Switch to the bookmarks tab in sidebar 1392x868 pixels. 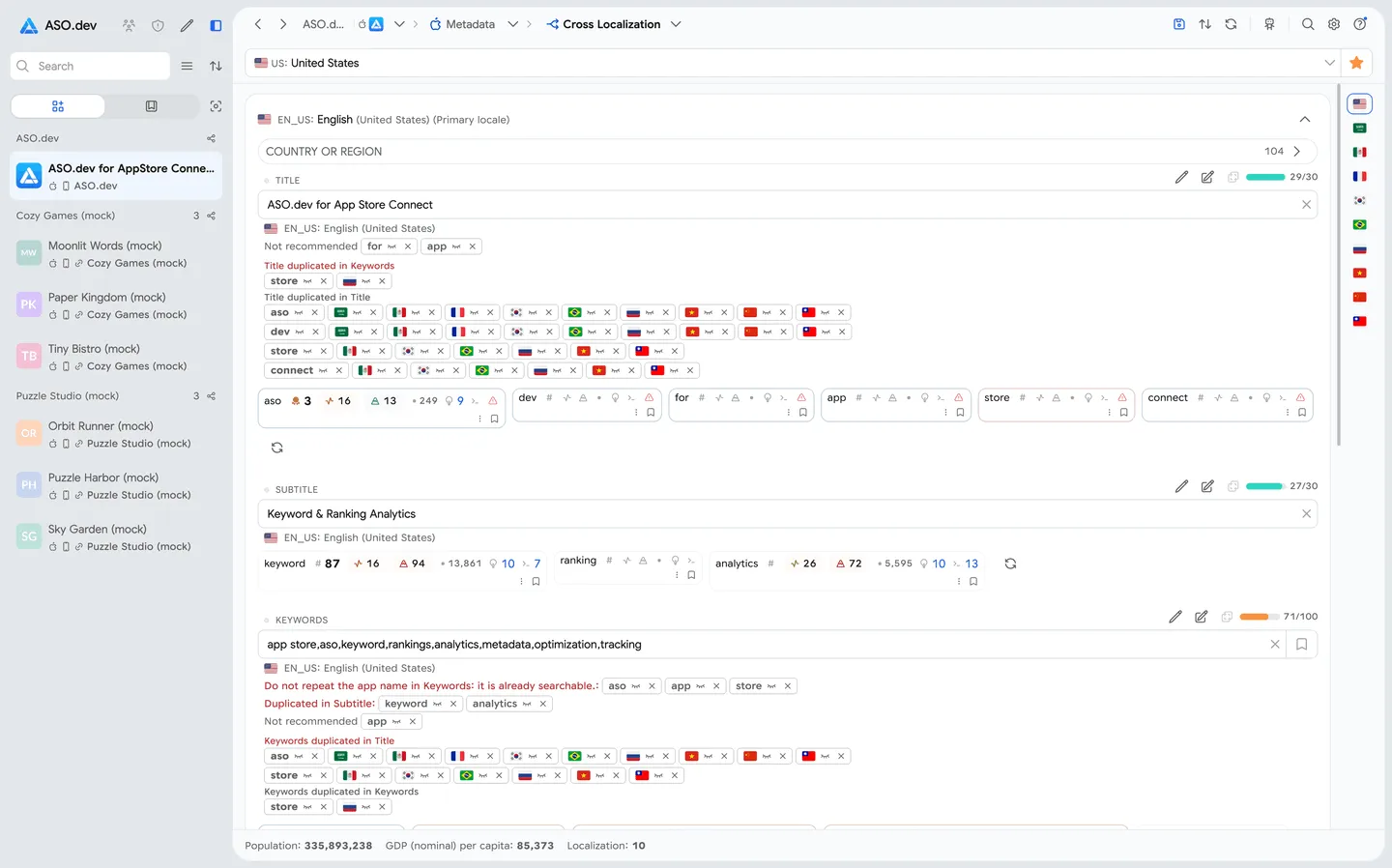(152, 106)
